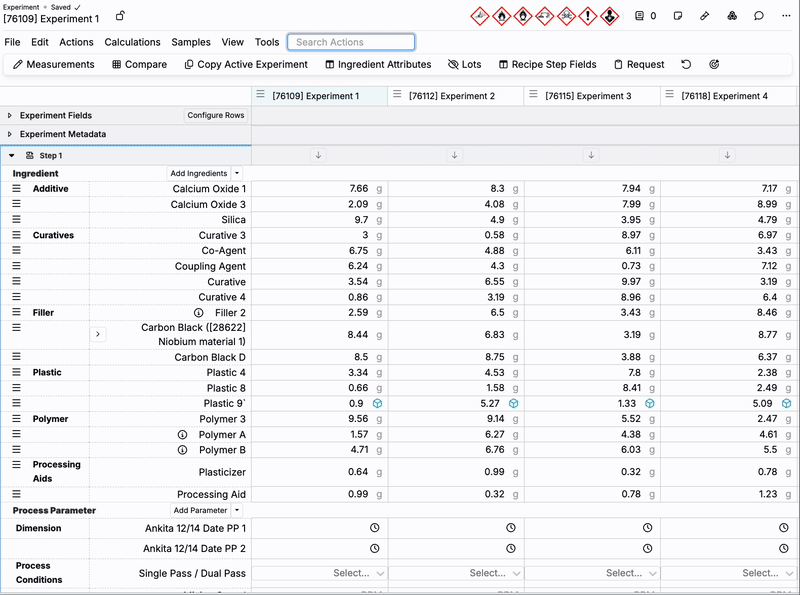Click info icon next to Polymer A
Image resolution: width=800 pixels, height=595 pixels.
pyautogui.click(x=183, y=435)
